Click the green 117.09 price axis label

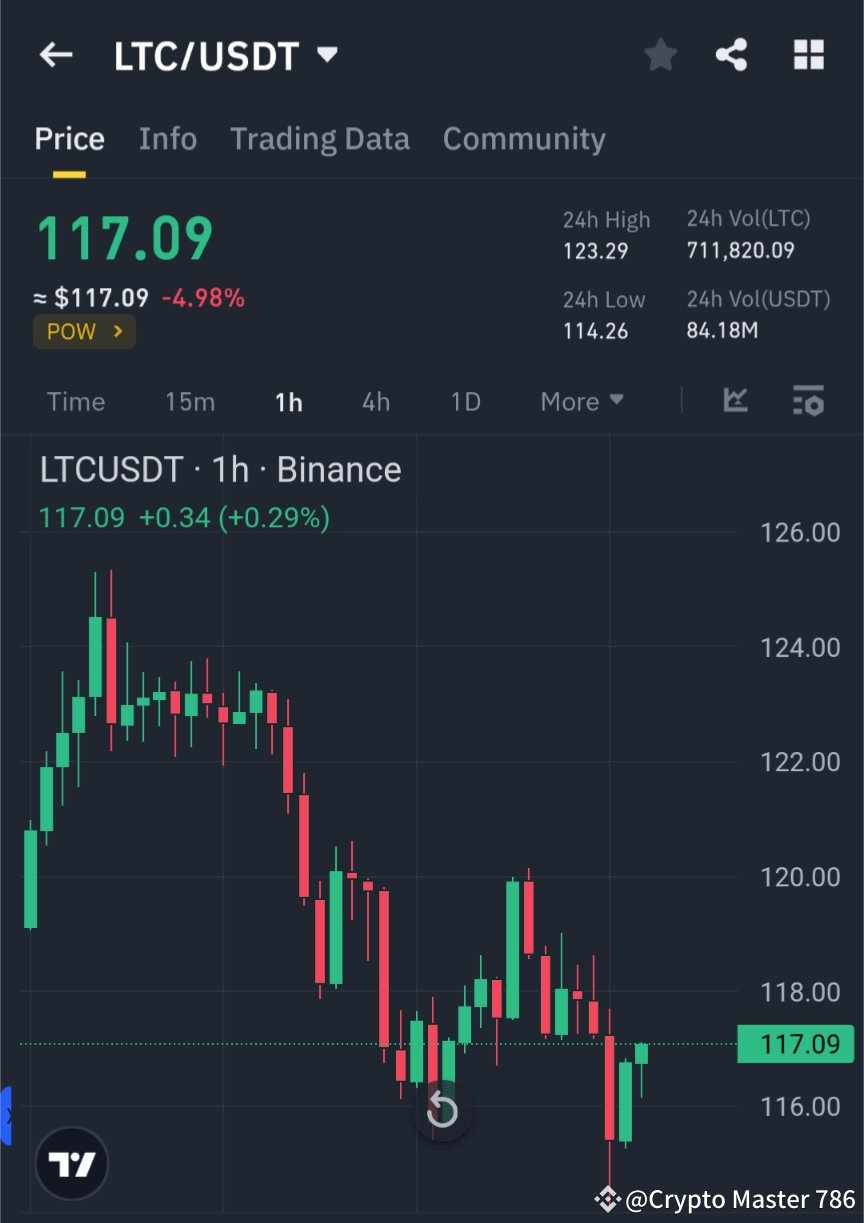point(796,1044)
